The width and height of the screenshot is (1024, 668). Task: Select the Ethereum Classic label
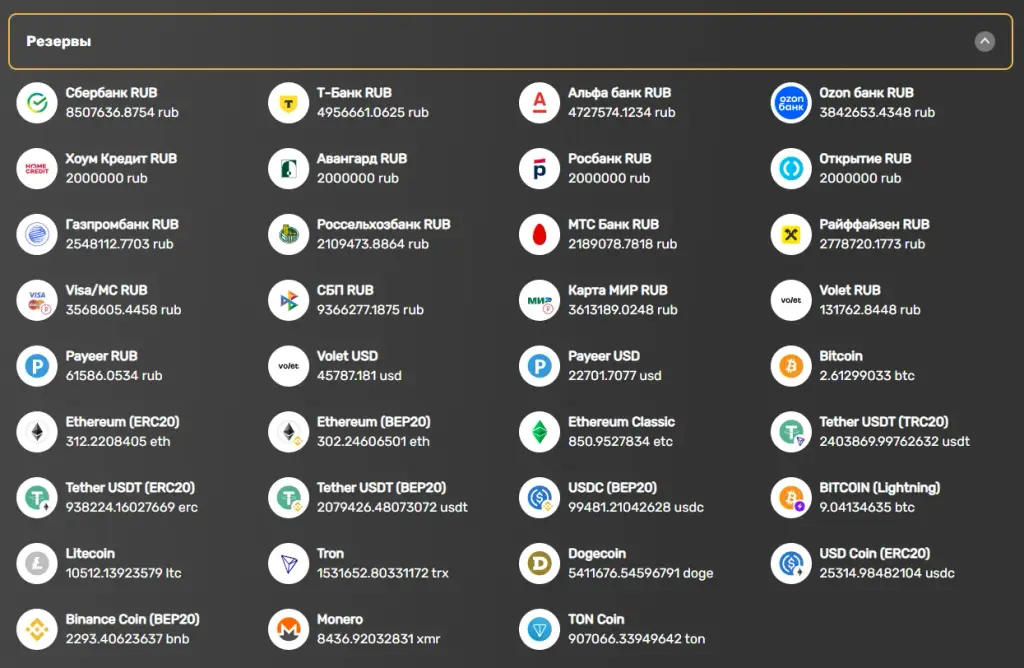coord(622,422)
